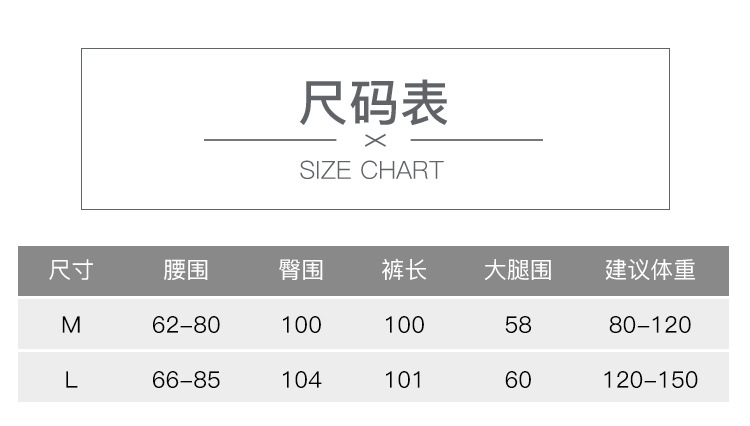Select the 腰围 column header
Image resolution: width=750 pixels, height=426 pixels.
pyautogui.click(x=186, y=270)
